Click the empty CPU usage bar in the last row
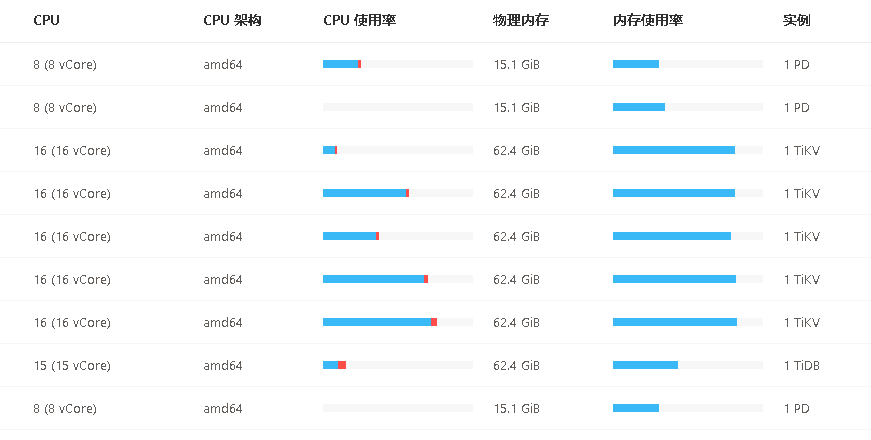 (x=397, y=408)
